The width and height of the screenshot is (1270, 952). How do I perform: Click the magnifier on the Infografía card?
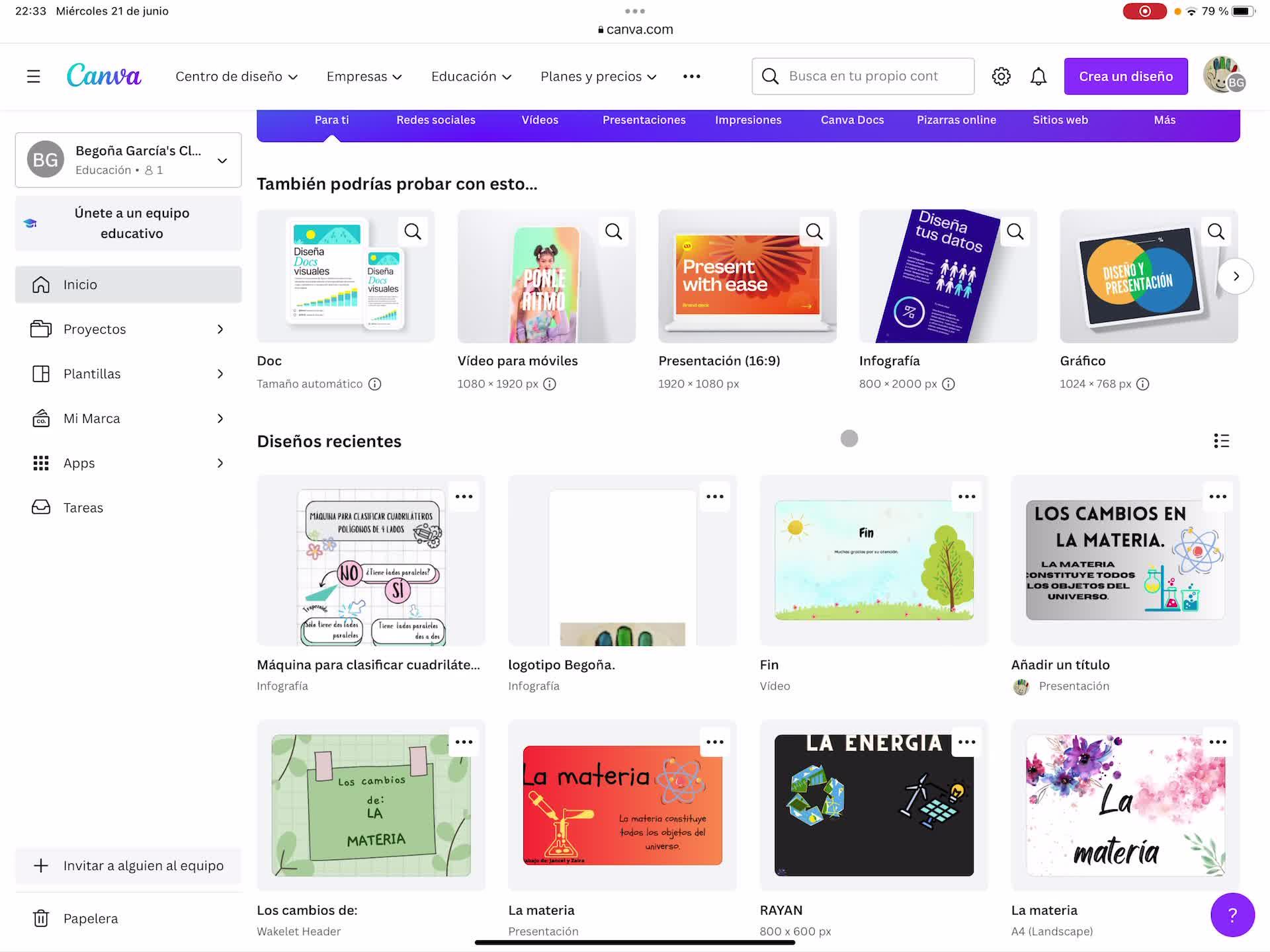pos(1015,231)
